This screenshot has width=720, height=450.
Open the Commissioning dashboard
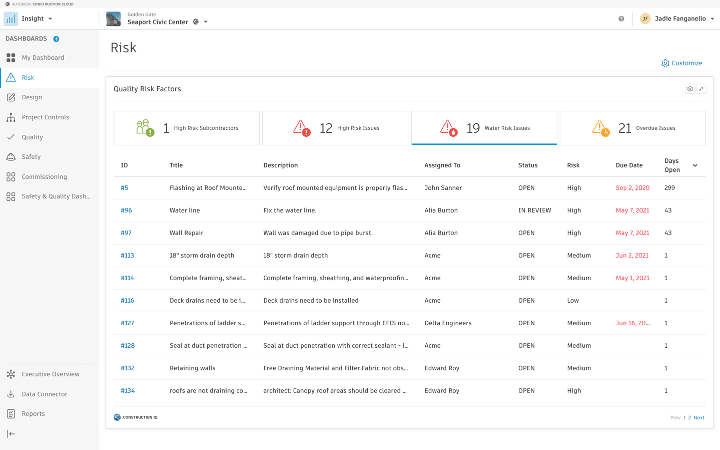click(x=42, y=176)
